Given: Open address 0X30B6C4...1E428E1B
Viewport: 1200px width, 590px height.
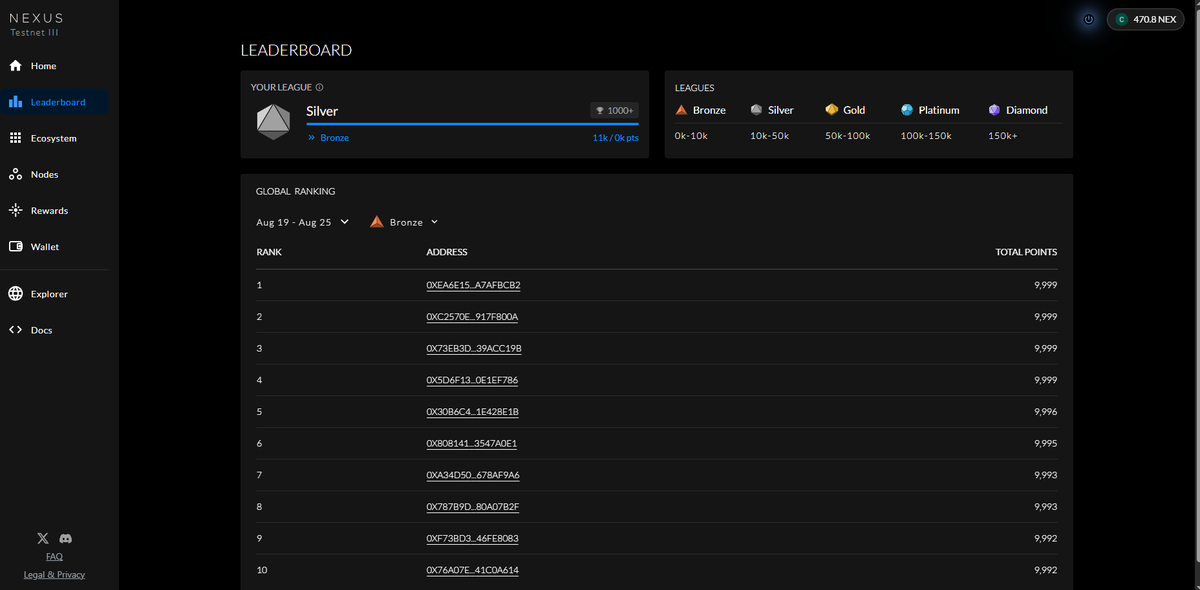Looking at the screenshot, I should coord(472,412).
